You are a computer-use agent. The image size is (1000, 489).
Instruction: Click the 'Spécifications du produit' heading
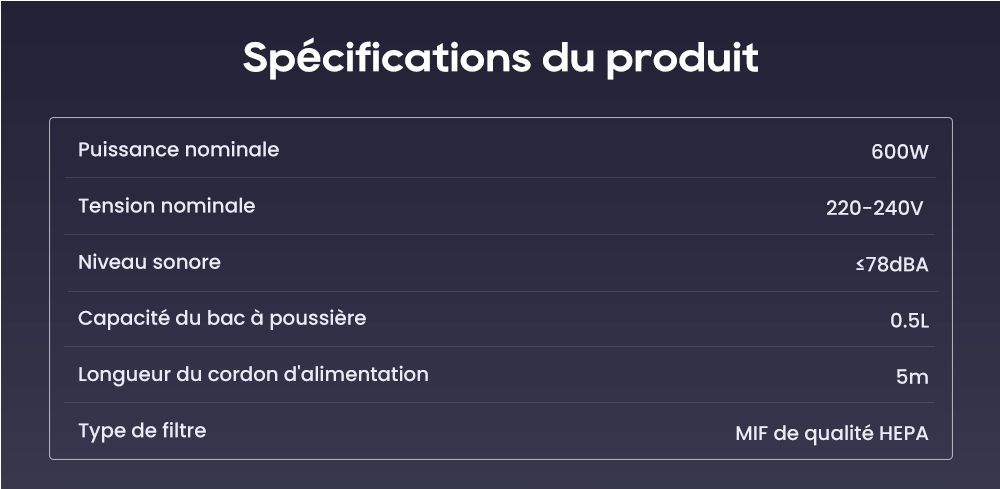[501, 59]
